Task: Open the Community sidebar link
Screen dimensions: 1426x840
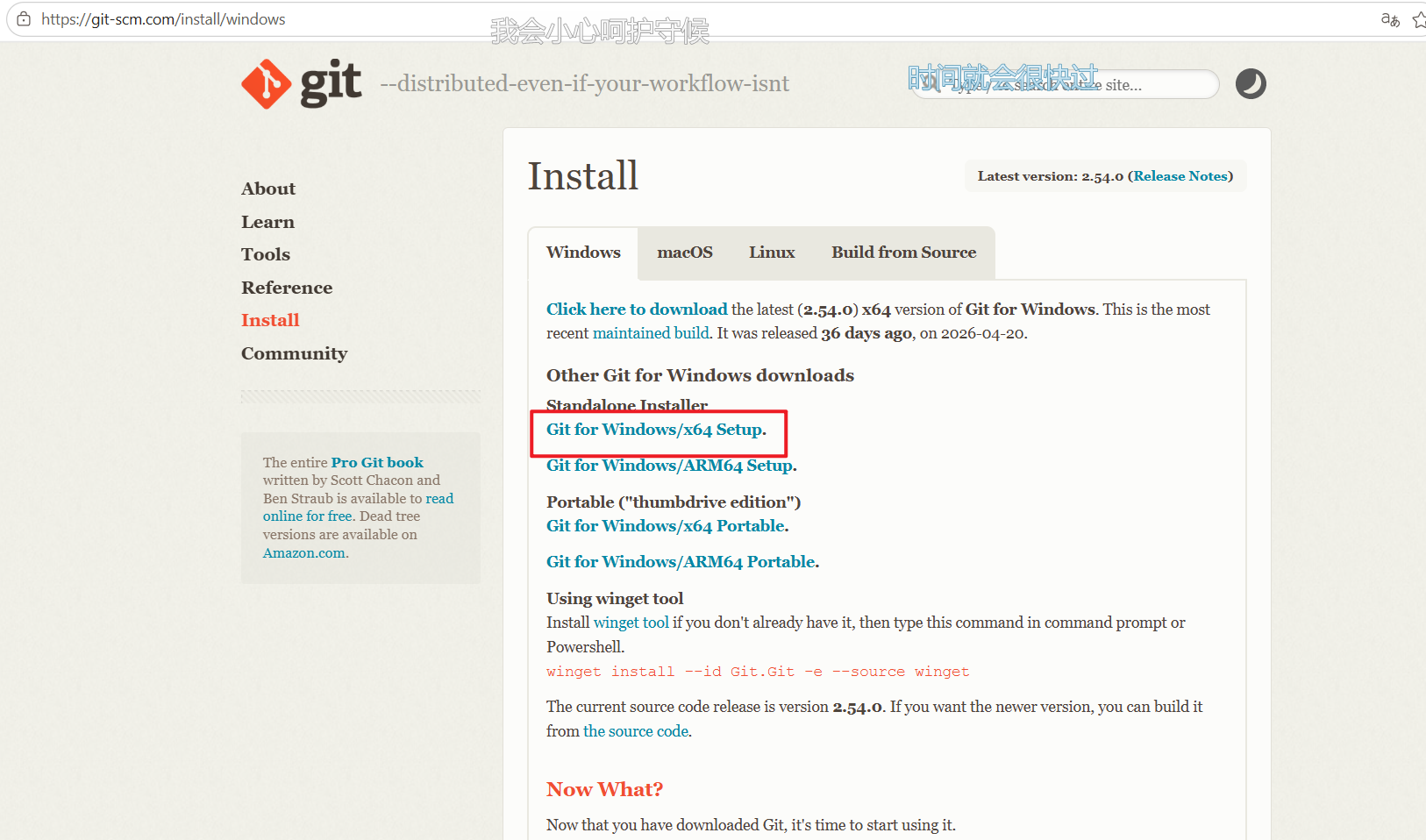Action: pyautogui.click(x=294, y=353)
